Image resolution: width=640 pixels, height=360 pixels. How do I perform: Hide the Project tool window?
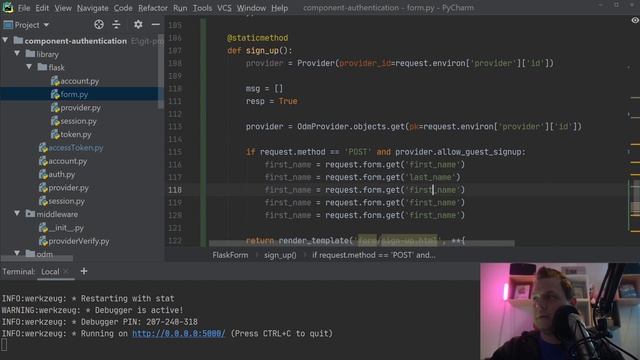coord(156,24)
